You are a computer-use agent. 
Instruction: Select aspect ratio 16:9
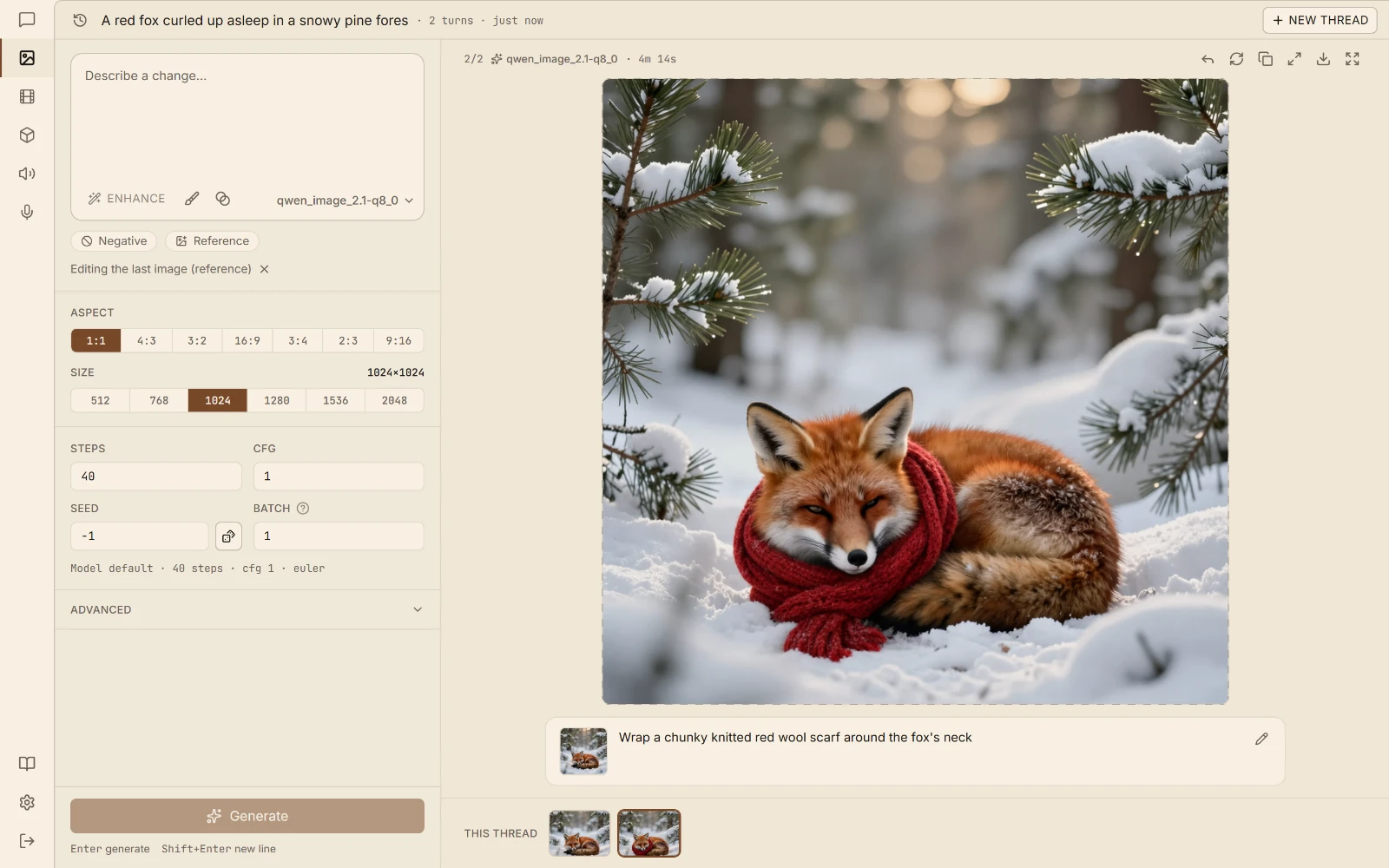[x=247, y=341]
